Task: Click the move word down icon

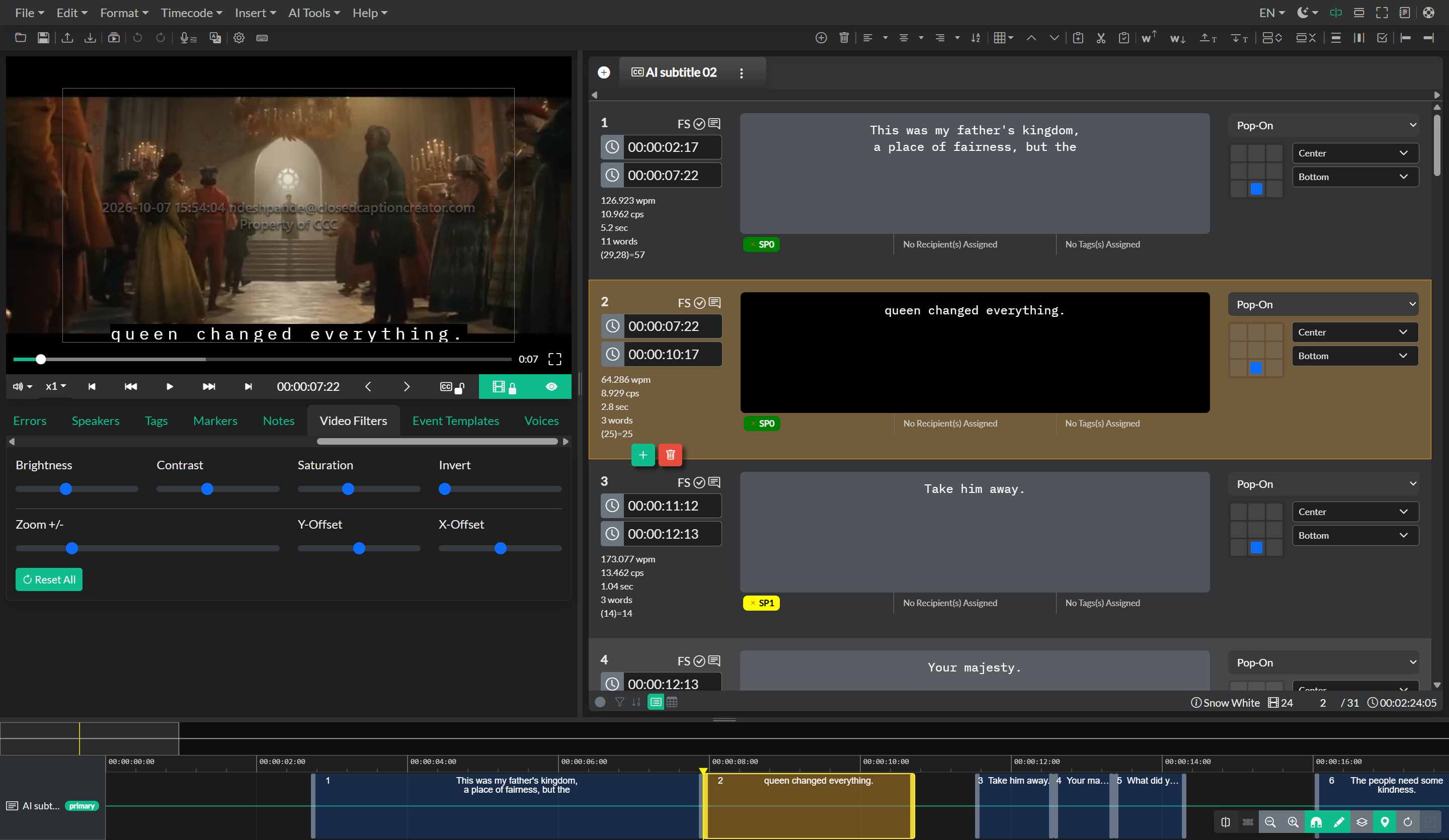Action: tap(1178, 39)
